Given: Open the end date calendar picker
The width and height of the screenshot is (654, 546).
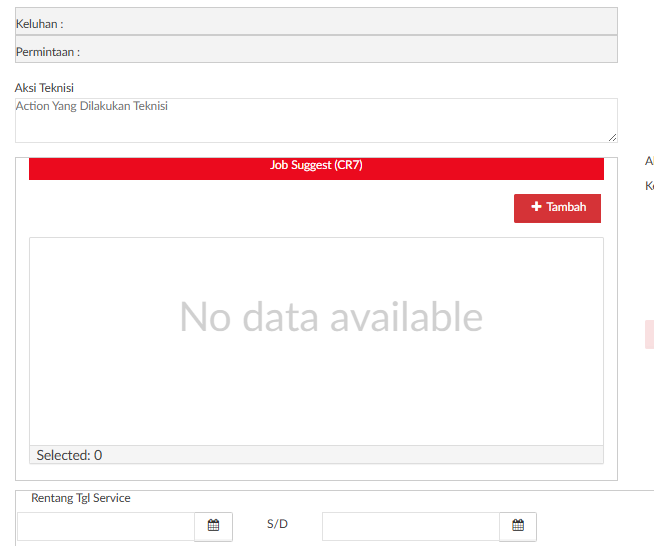Looking at the screenshot, I should 517,526.
